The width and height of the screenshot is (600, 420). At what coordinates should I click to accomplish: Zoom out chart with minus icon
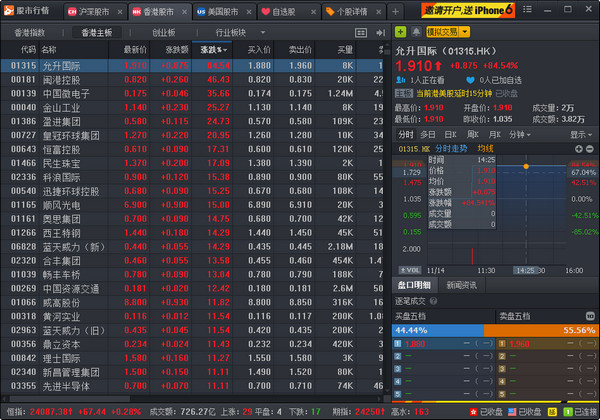588,149
